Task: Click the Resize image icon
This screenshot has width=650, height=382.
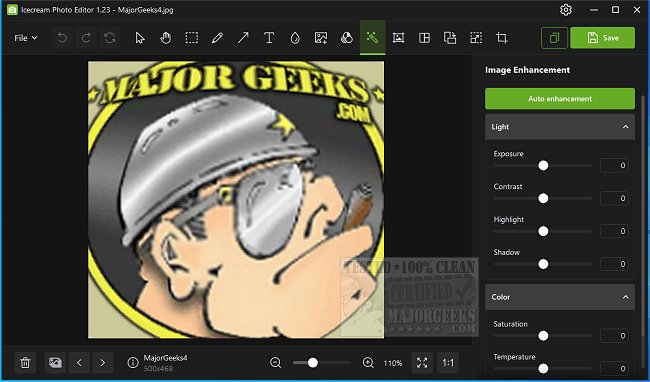Action: 476,38
